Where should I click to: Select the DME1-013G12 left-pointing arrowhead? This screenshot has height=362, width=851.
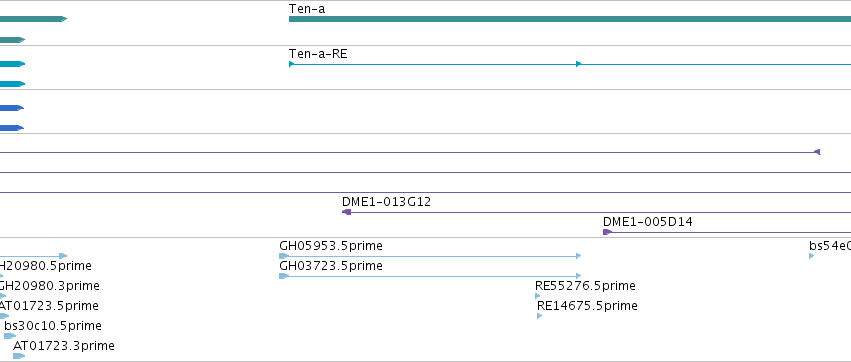346,212
